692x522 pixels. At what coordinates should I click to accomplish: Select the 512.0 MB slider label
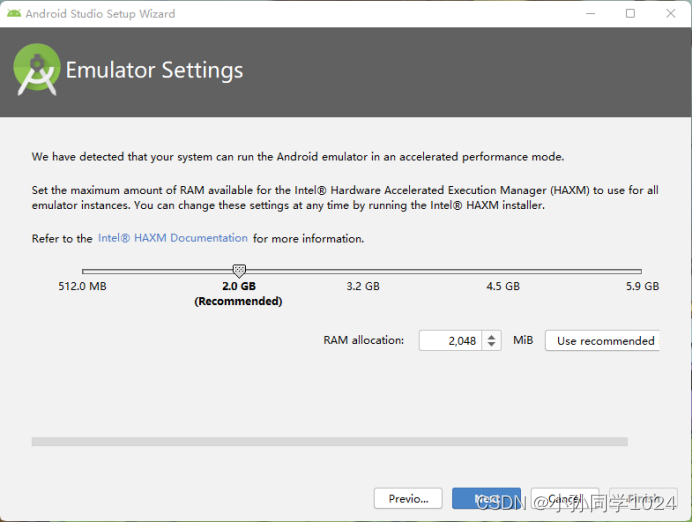83,286
